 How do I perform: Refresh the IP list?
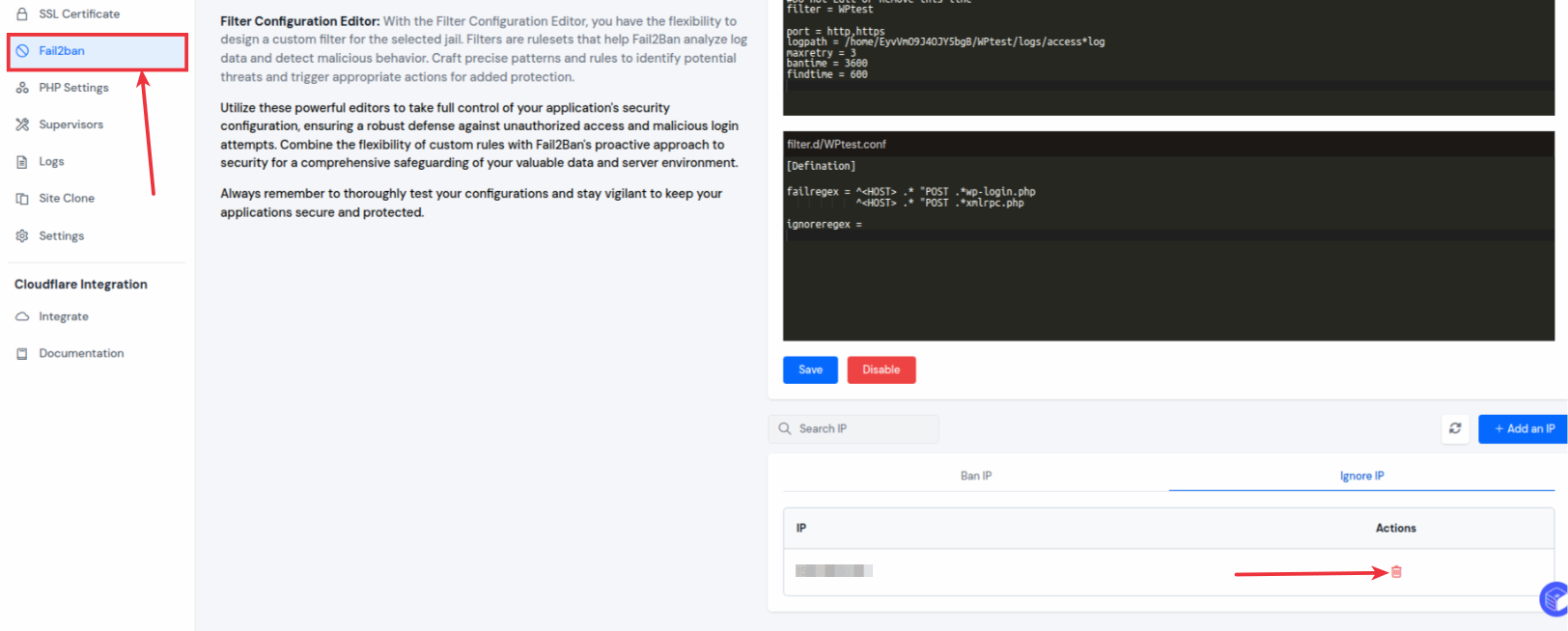pos(1455,428)
